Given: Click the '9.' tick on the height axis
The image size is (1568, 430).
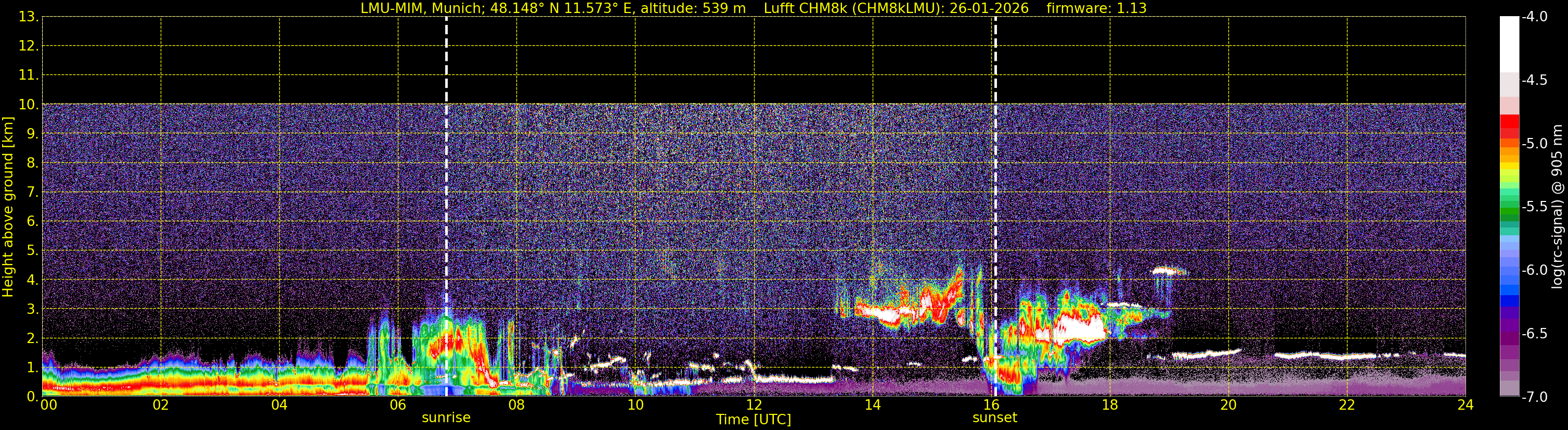Looking at the screenshot, I should 32,134.
